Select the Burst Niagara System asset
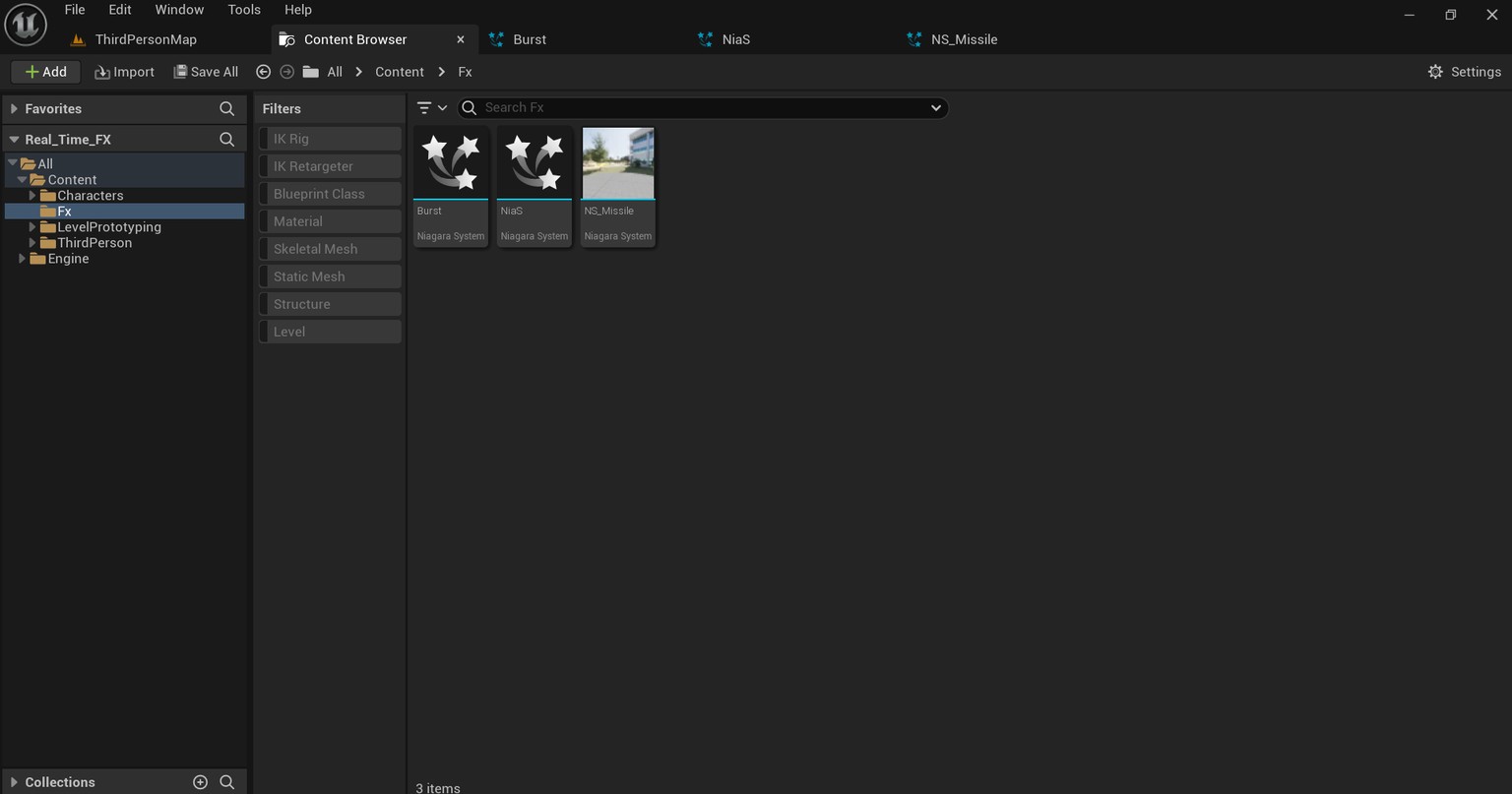This screenshot has height=794, width=1512. pyautogui.click(x=451, y=186)
